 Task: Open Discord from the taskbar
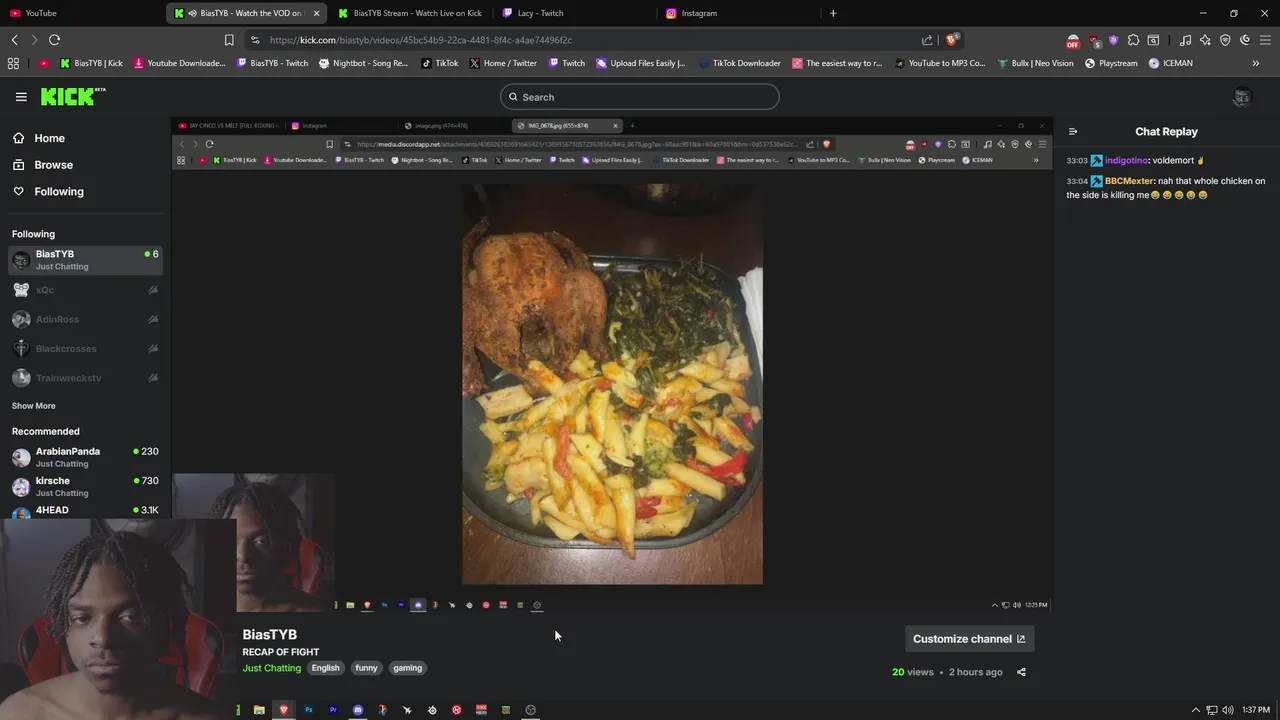coord(358,710)
